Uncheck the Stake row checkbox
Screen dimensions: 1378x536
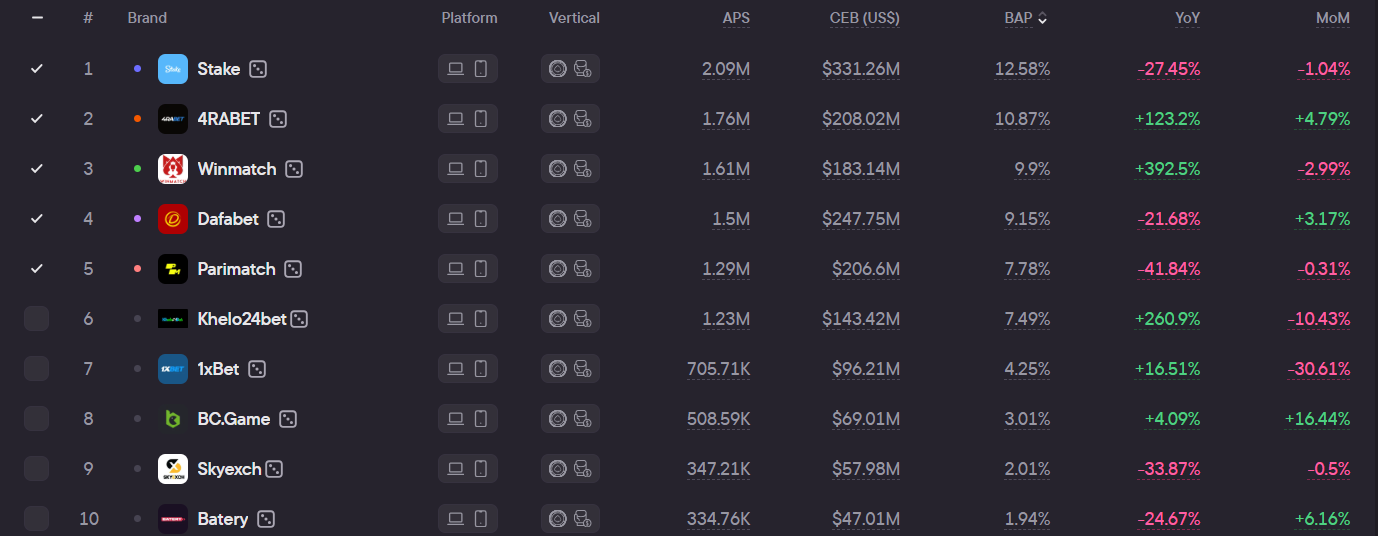pos(37,69)
